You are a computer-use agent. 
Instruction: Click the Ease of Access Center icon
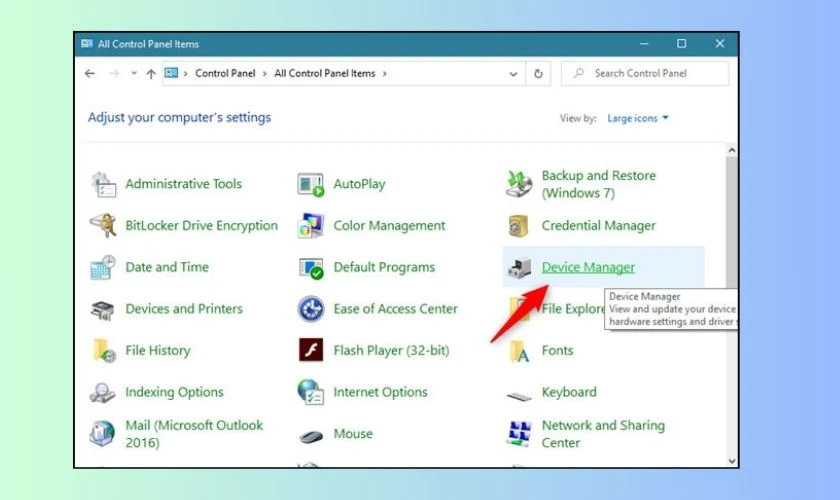311,309
